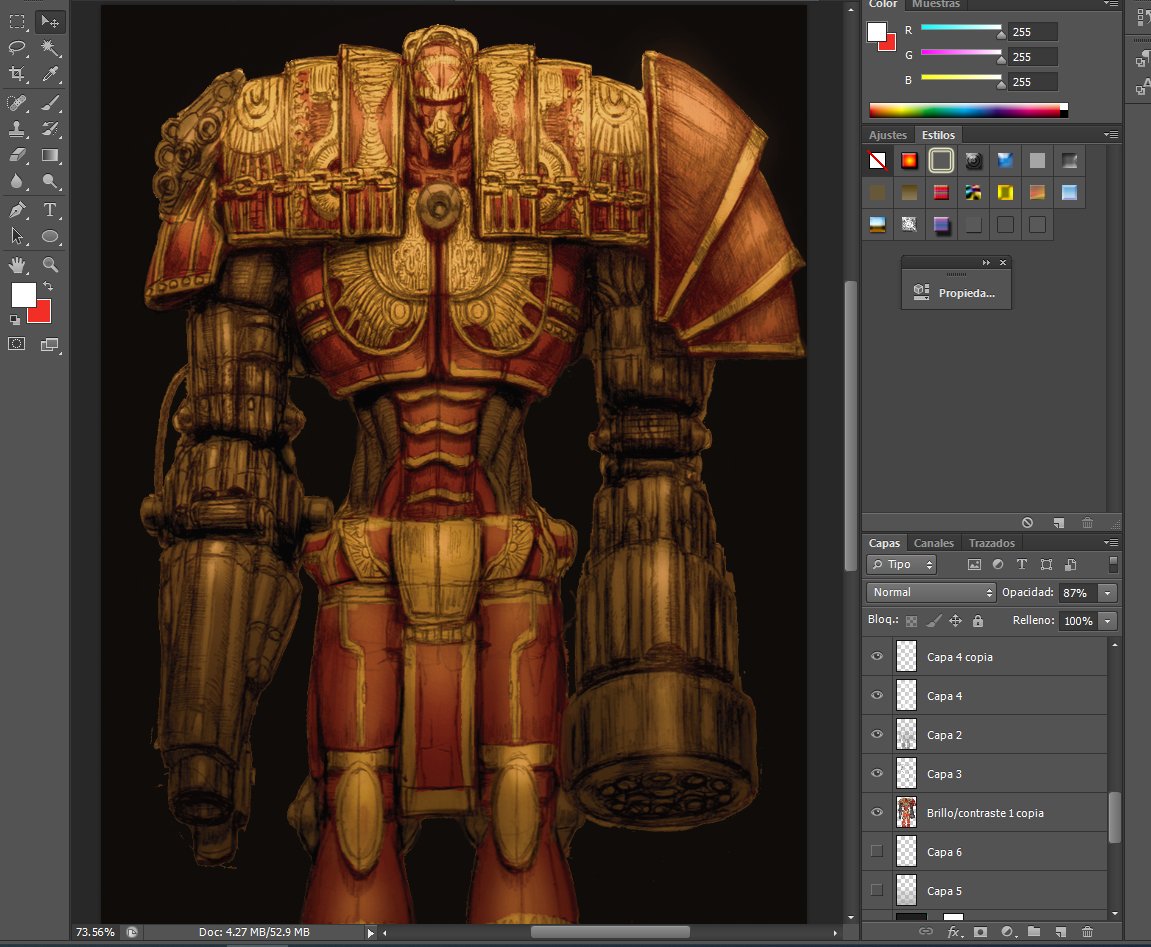Lock transparent pixels of the layer
Screen dimensions: 1151x947
911,621
